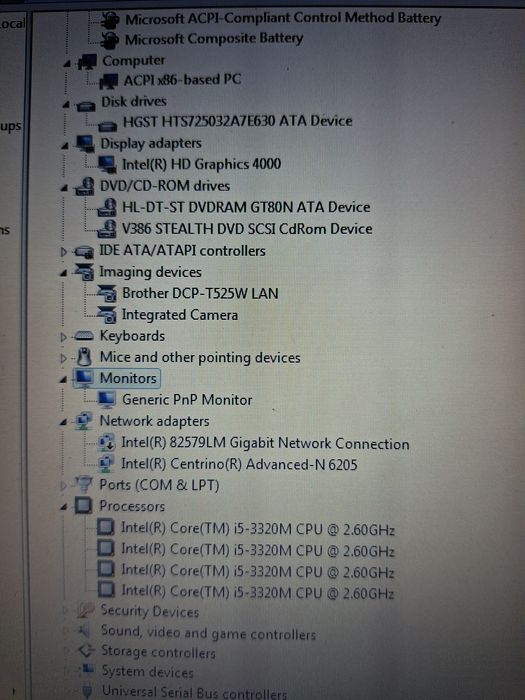The image size is (525, 700).
Task: Click the Mice and other pointing devices icon
Action: (x=83, y=357)
